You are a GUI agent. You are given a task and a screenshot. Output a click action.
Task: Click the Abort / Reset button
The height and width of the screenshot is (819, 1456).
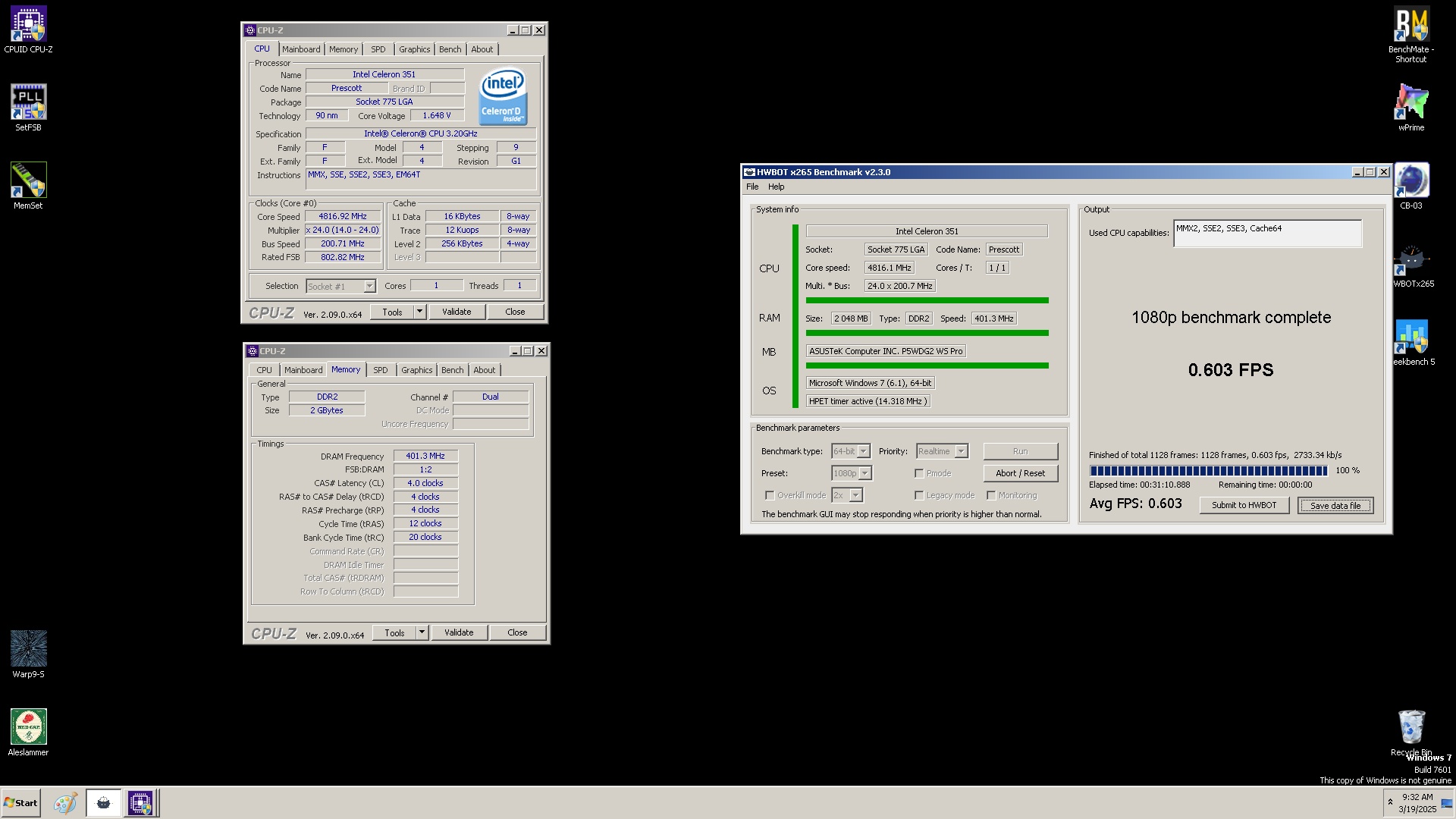pyautogui.click(x=1021, y=473)
